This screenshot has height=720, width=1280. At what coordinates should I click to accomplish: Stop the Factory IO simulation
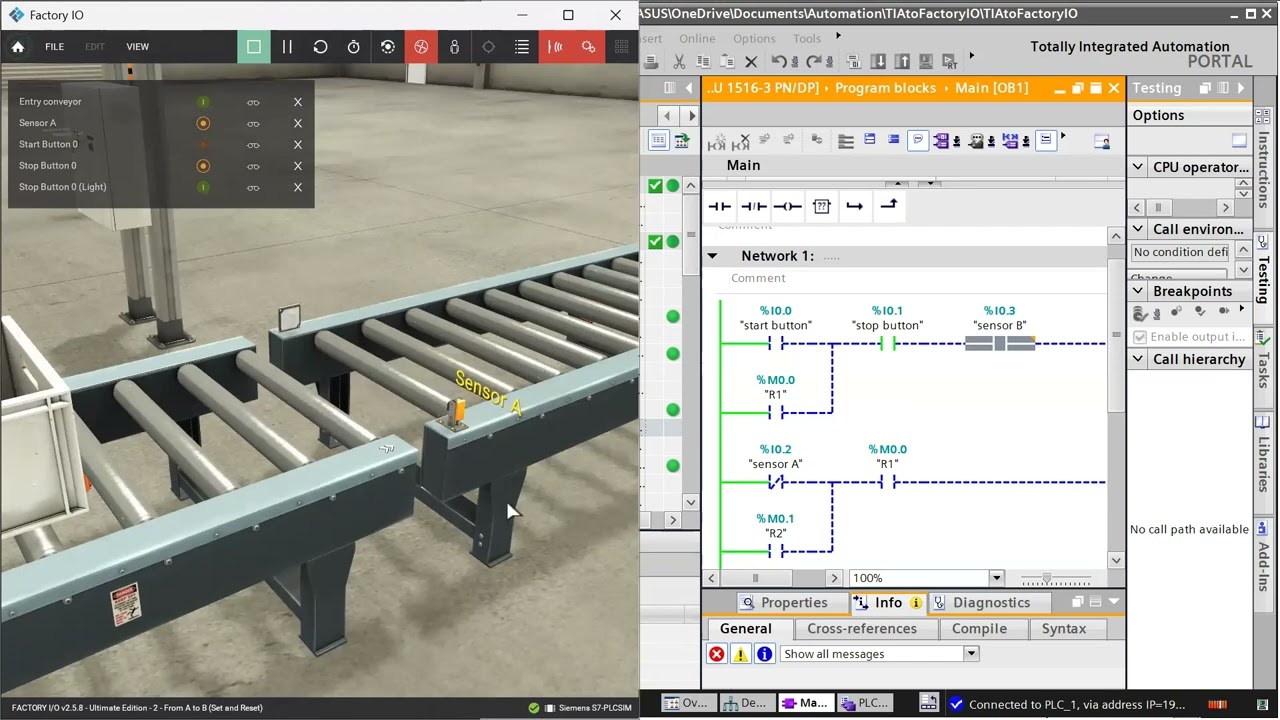tap(254, 47)
